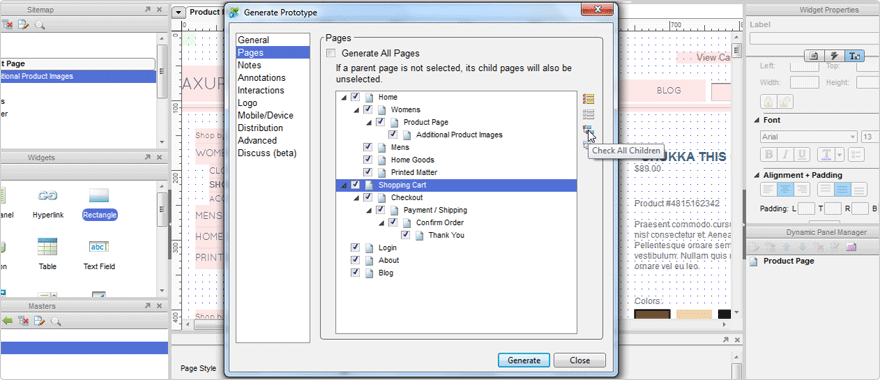Click the pink panel icon in Dynamic Panel Manager

[x=851, y=247]
